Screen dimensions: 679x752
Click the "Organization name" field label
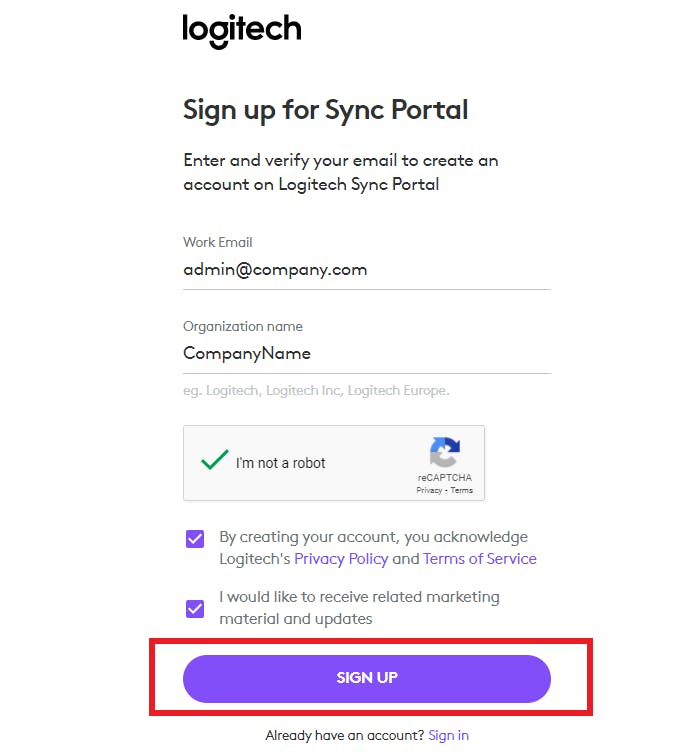[242, 326]
